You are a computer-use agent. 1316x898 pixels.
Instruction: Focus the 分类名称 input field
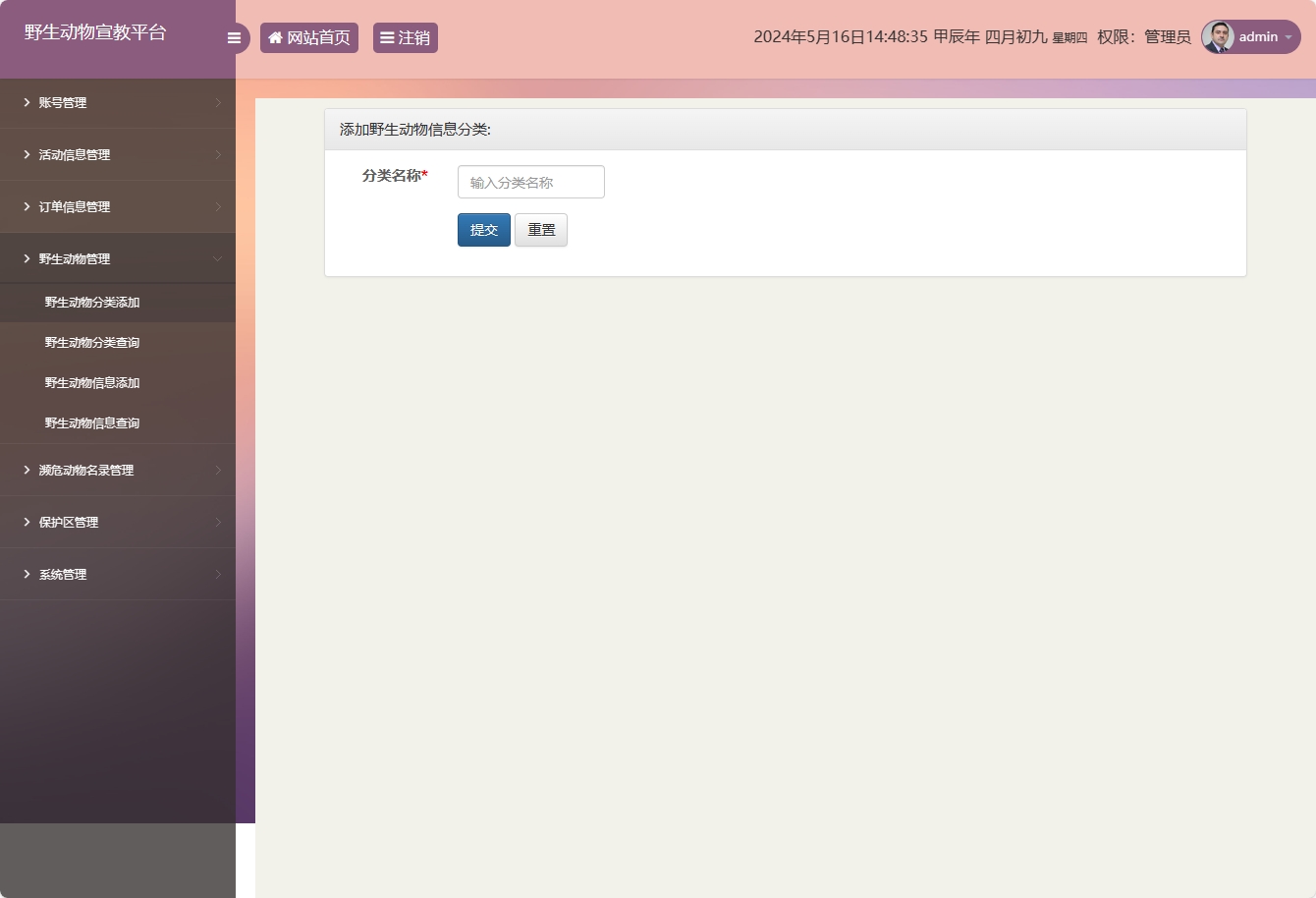tap(530, 183)
